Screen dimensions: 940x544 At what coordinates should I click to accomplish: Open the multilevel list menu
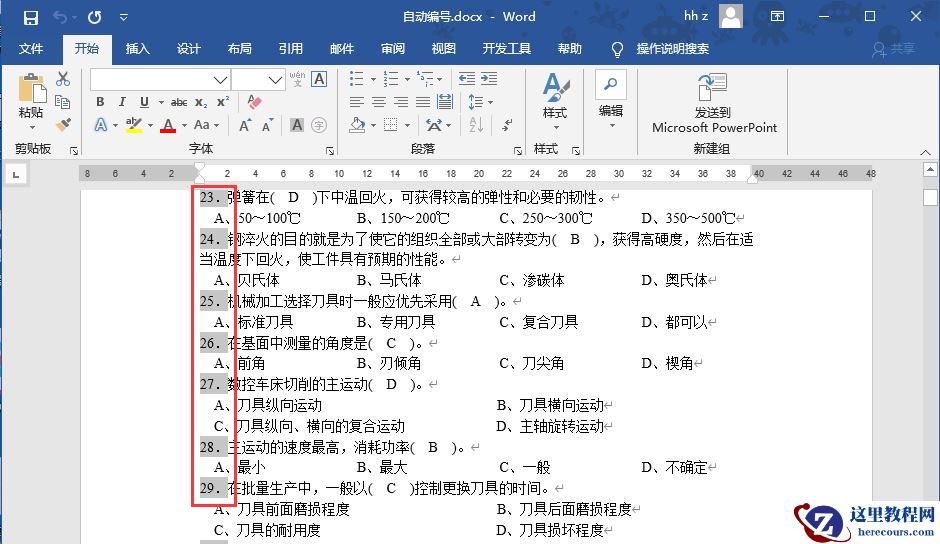tap(429, 79)
